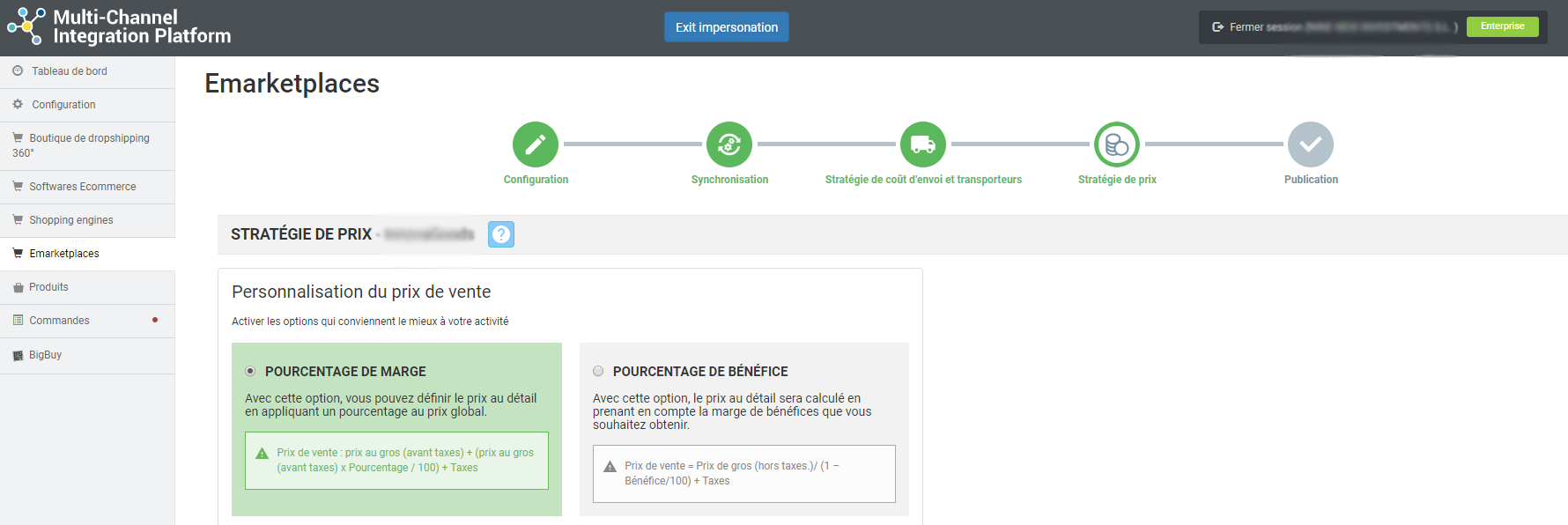
Task: Click the shipping truck step icon
Action: [x=923, y=144]
